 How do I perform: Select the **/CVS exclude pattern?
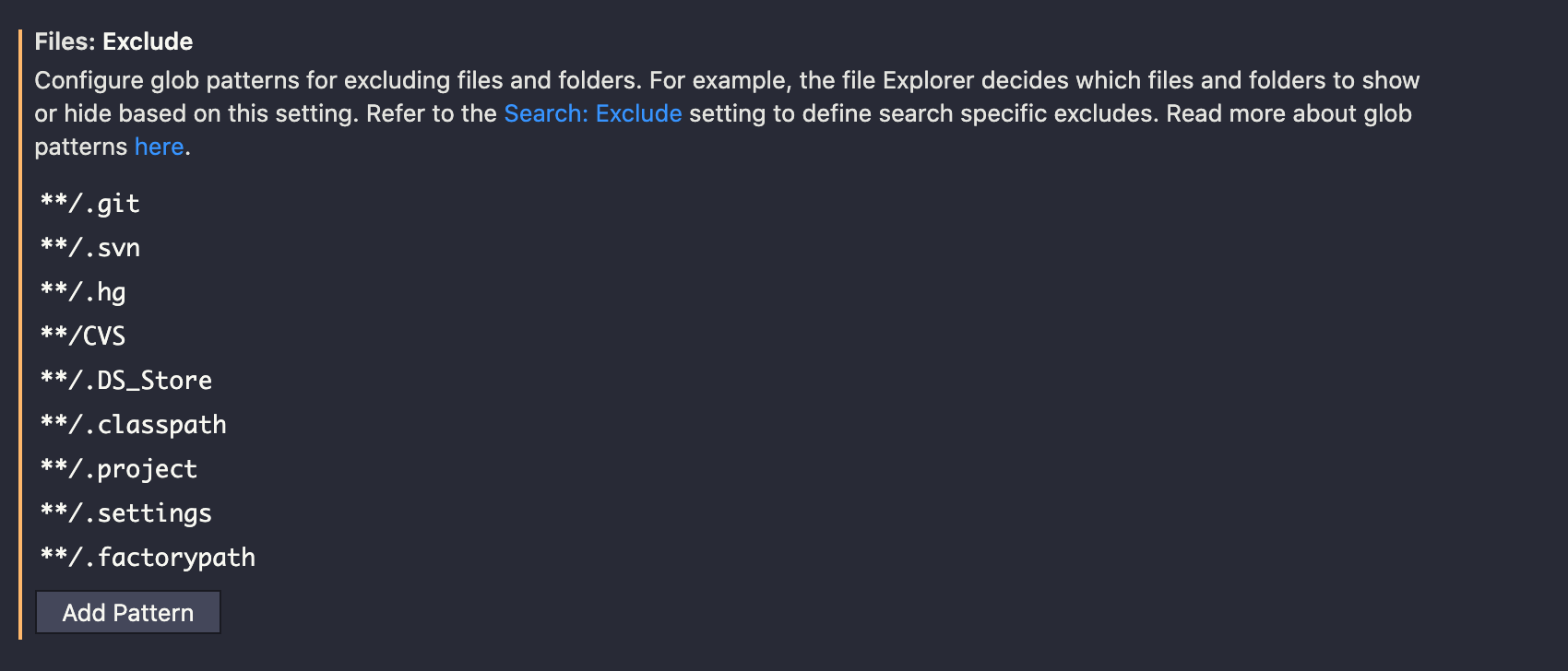(x=83, y=335)
